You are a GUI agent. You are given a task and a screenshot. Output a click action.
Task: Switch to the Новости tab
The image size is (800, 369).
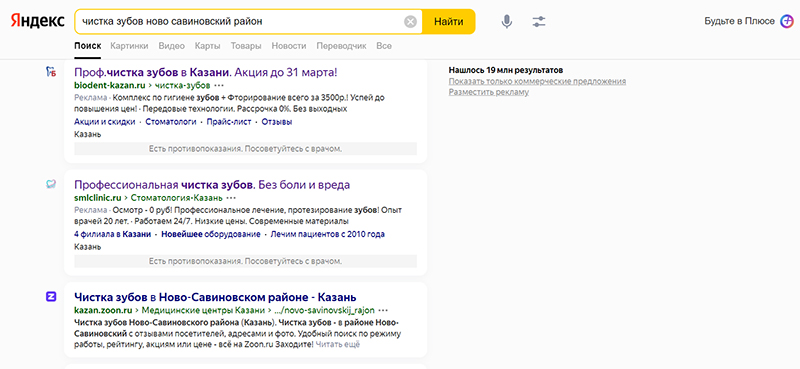click(289, 46)
